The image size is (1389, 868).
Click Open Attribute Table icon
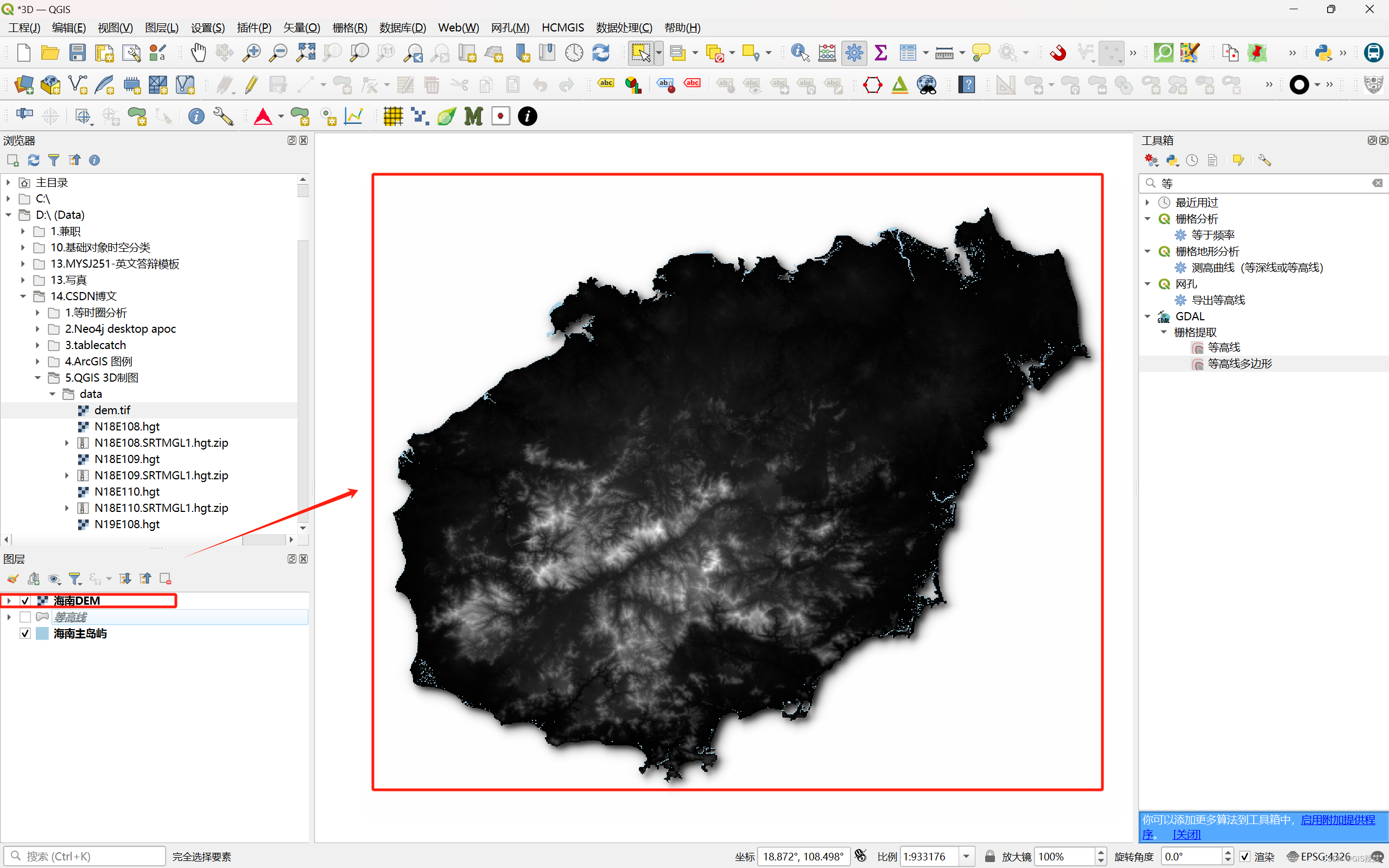pyautogui.click(x=908, y=53)
